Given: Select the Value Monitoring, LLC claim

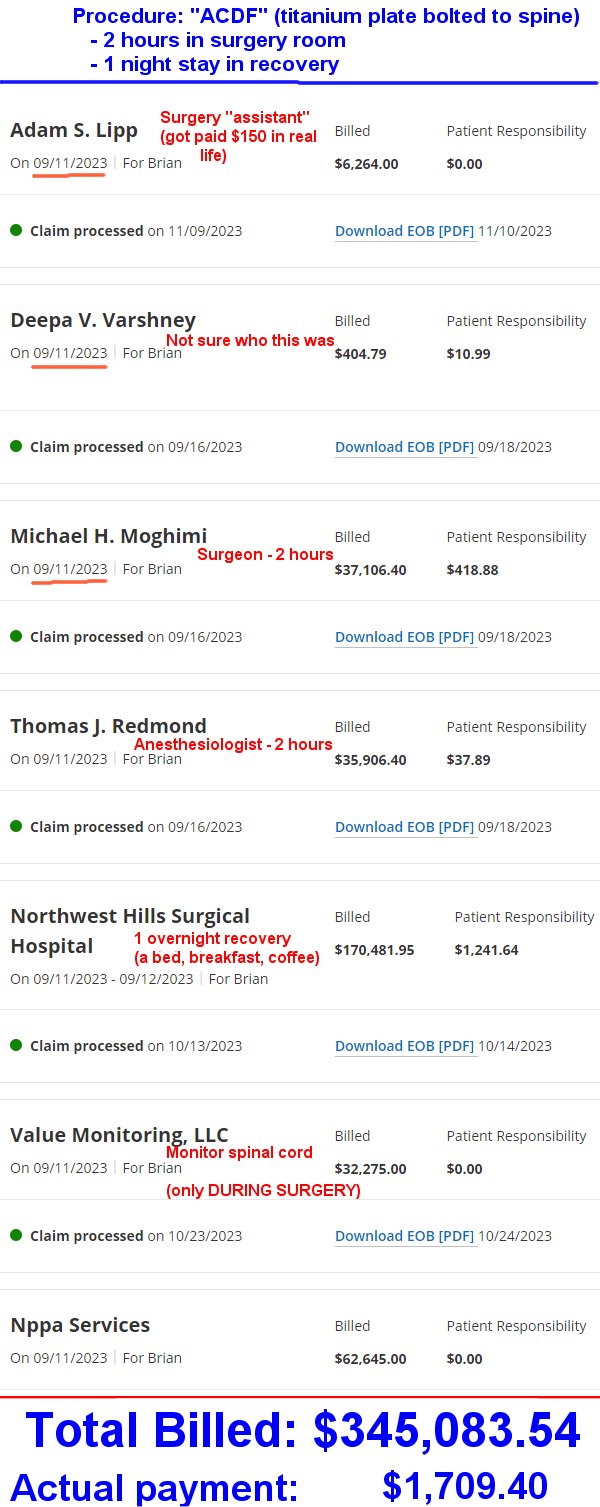Looking at the screenshot, I should (119, 1135).
